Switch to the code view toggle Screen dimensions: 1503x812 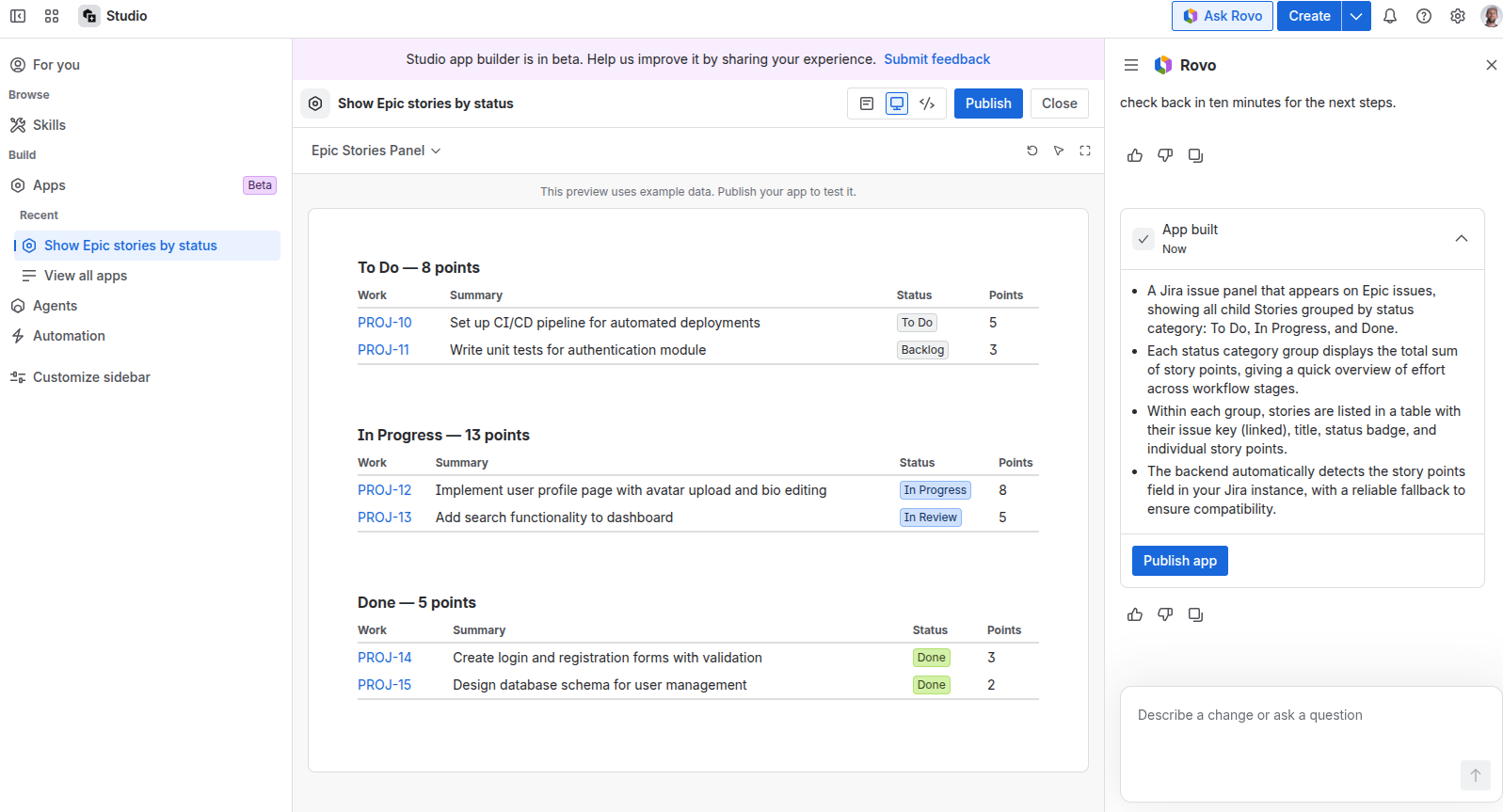[x=927, y=103]
